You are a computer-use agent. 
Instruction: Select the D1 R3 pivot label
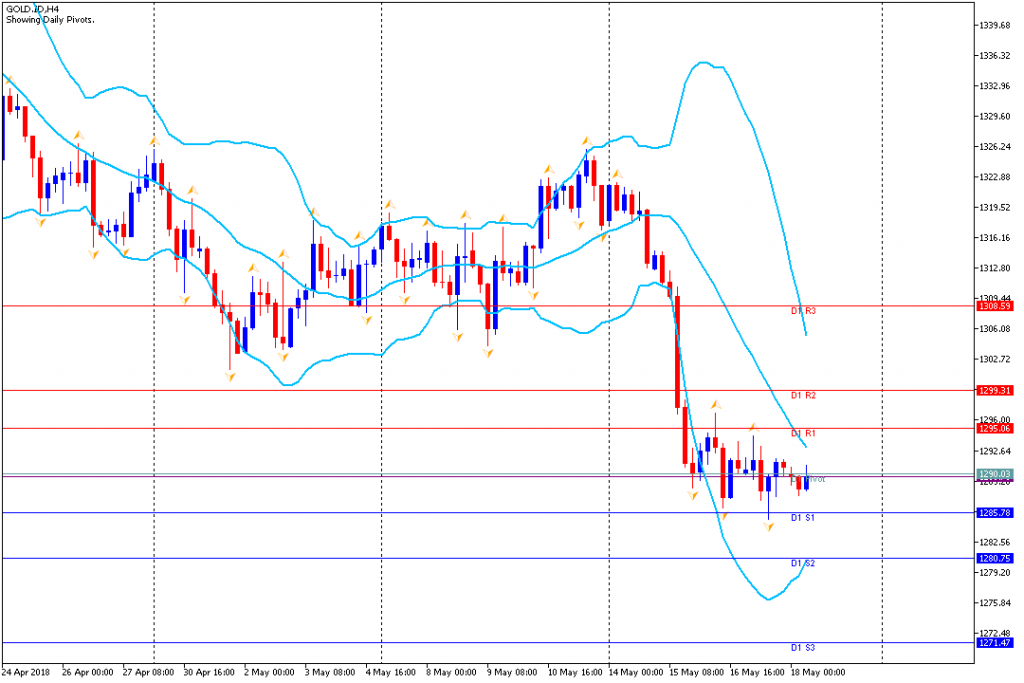click(803, 311)
